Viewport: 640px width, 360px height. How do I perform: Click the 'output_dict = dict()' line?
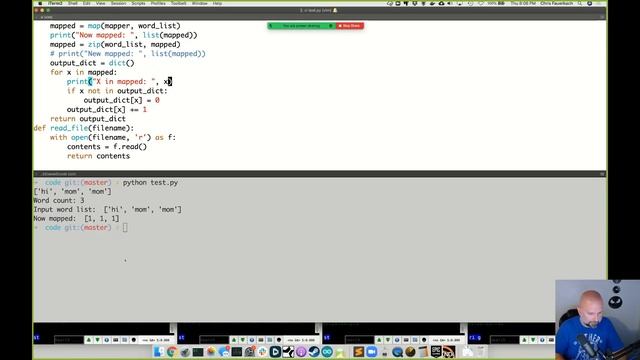[92, 63]
